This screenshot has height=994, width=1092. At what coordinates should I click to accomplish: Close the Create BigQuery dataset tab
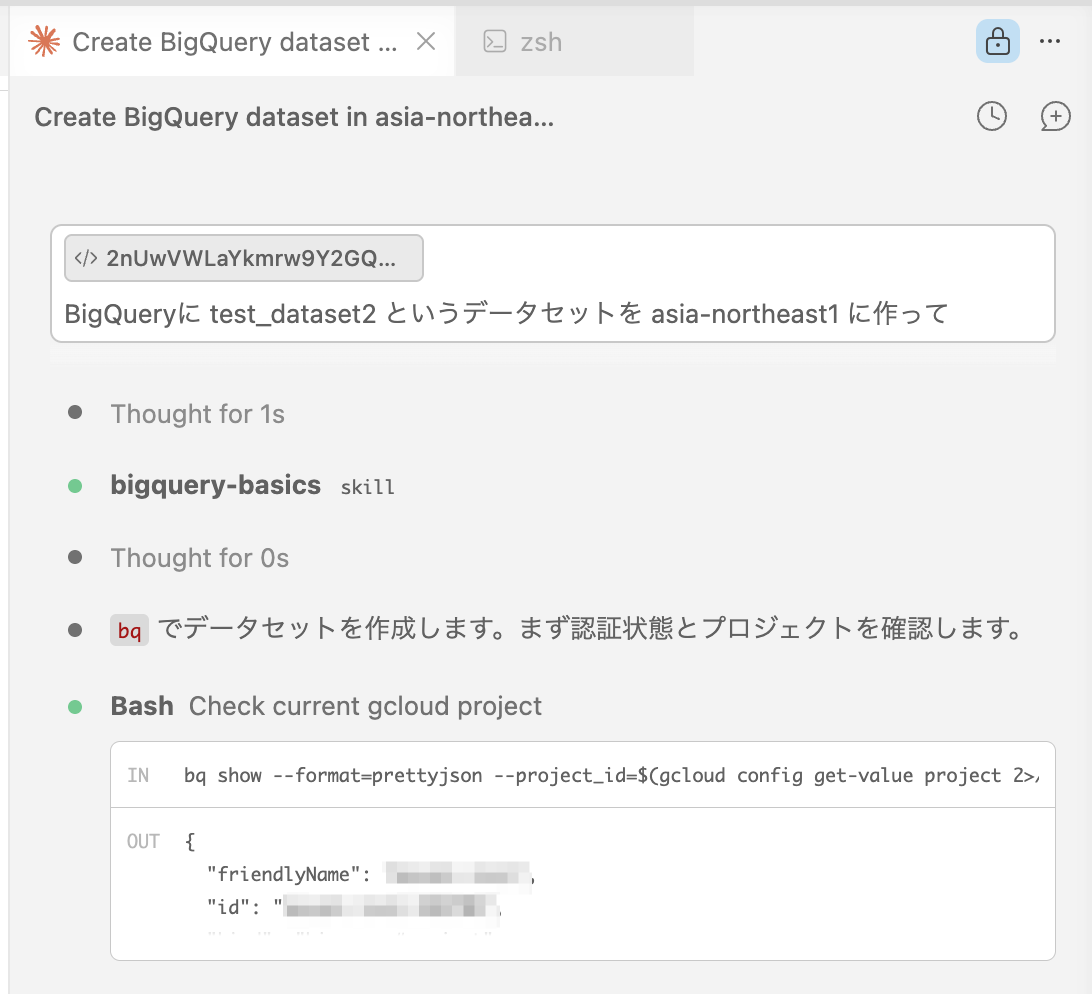click(x=426, y=42)
